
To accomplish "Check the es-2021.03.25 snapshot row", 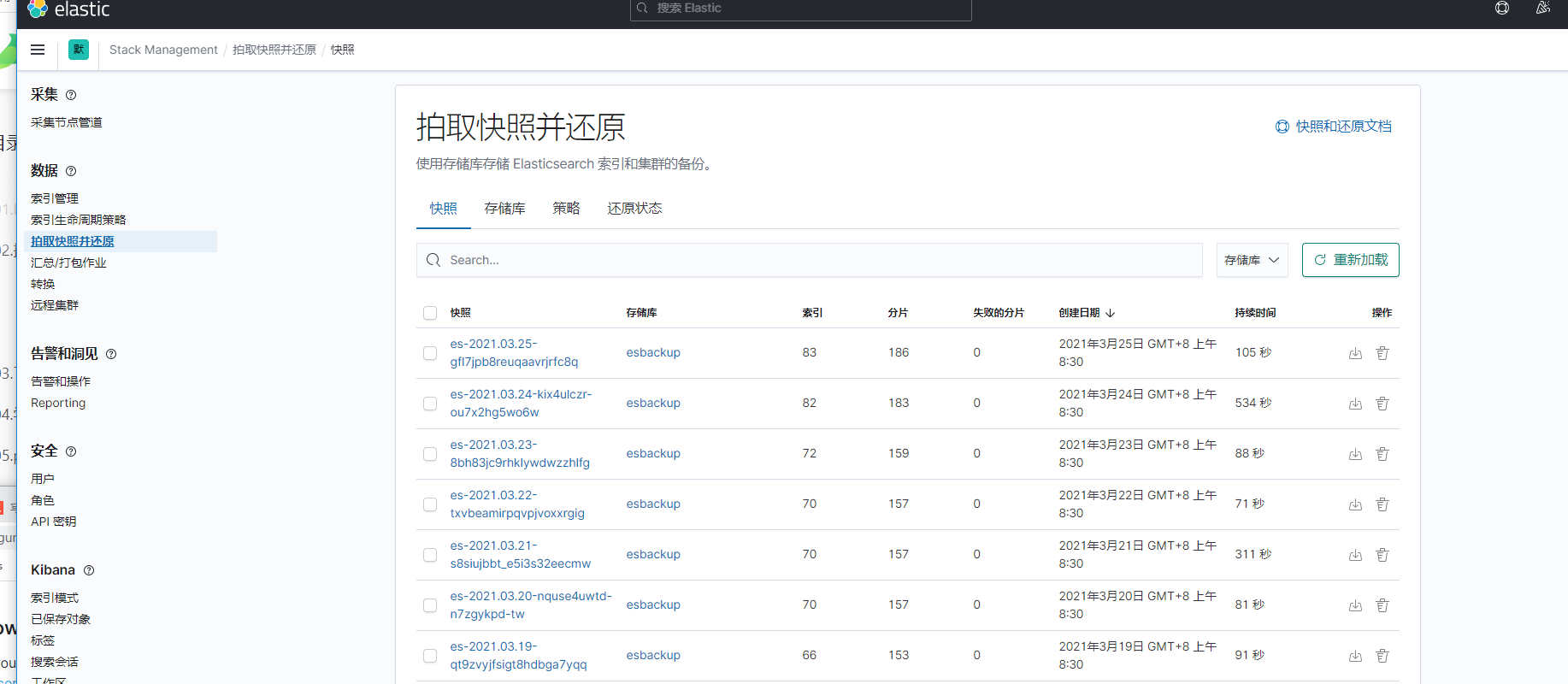I will pos(430,353).
